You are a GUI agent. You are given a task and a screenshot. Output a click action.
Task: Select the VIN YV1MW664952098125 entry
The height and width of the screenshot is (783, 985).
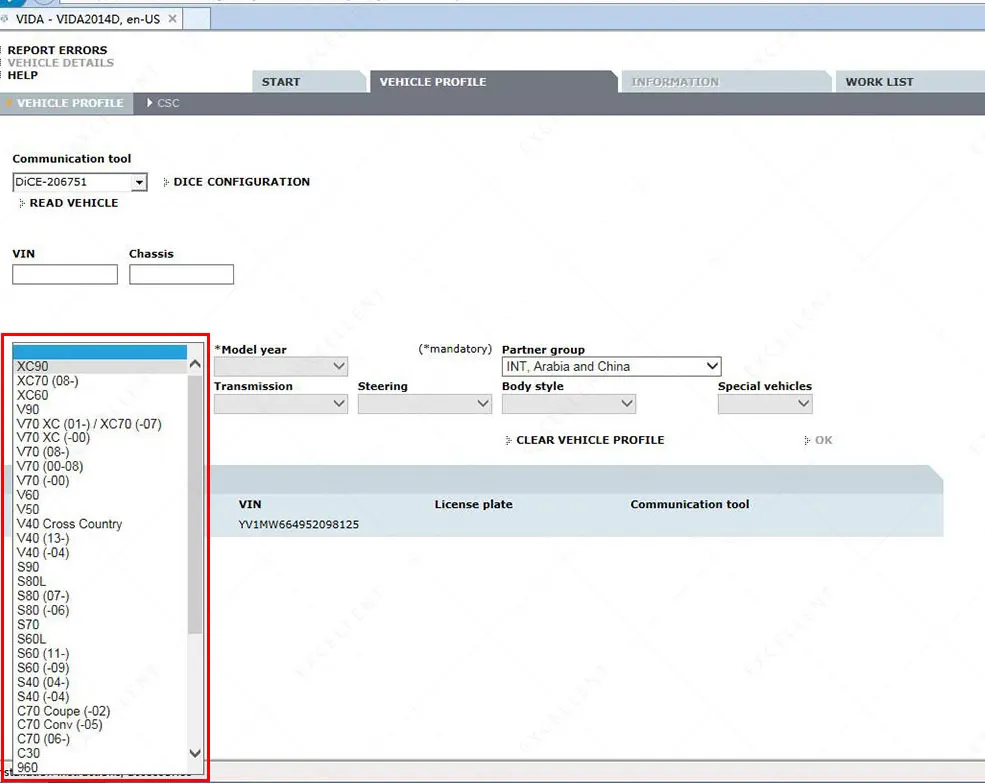tap(298, 524)
